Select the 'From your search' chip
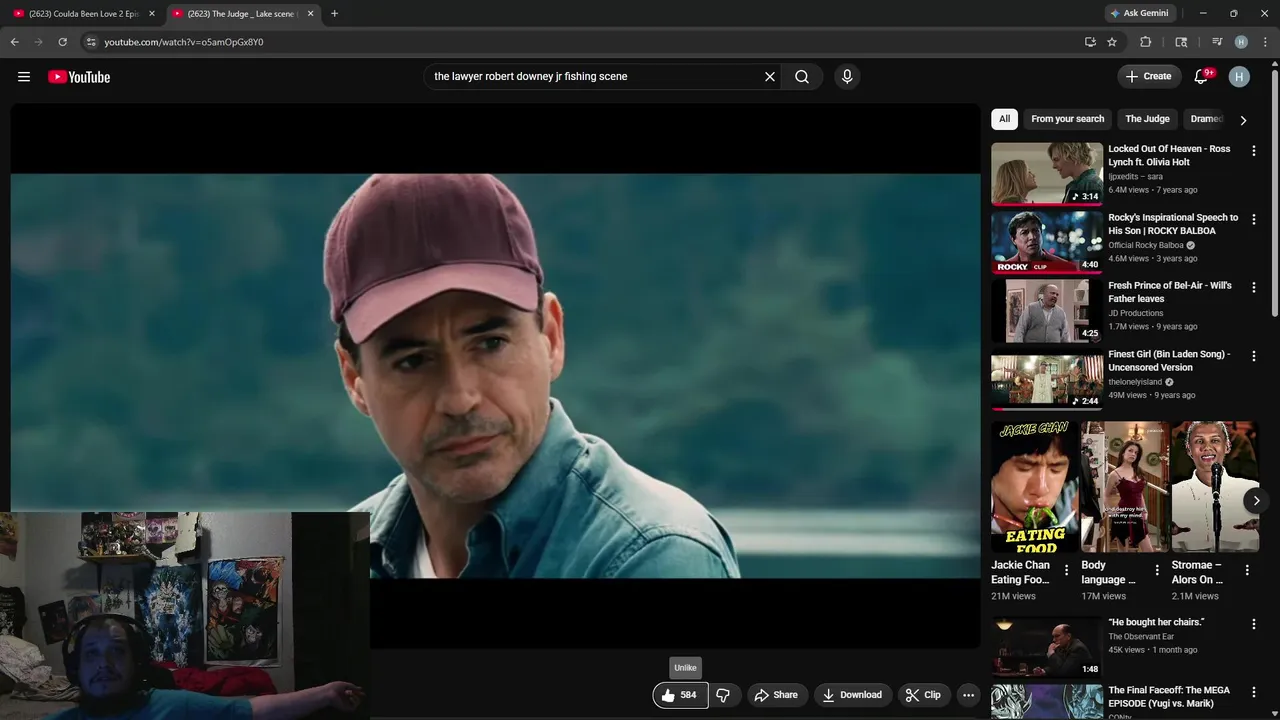This screenshot has height=720, width=1280. point(1067,119)
